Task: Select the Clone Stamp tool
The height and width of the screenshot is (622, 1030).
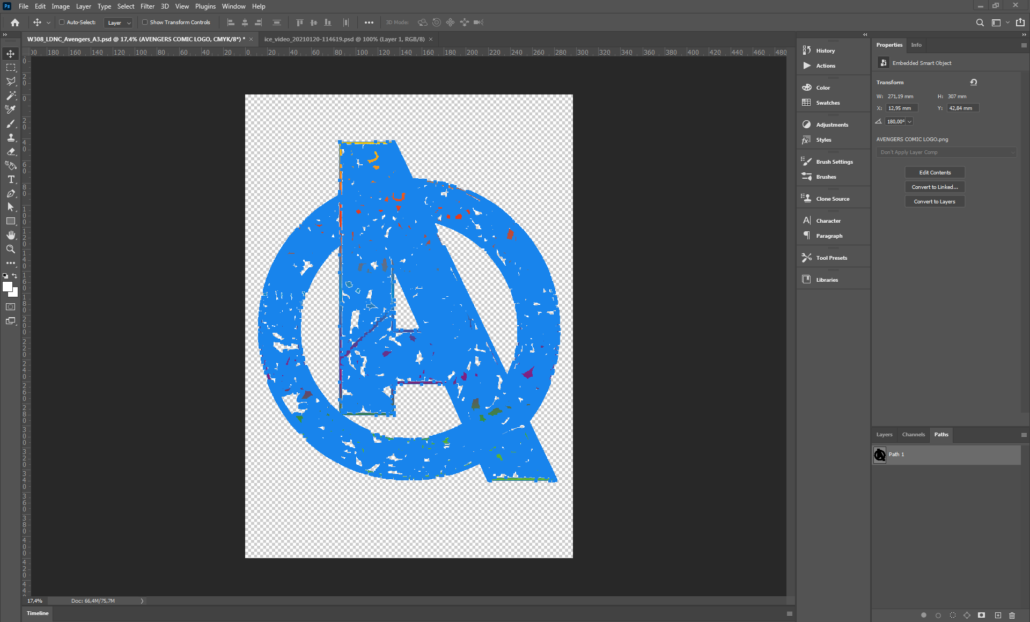Action: [x=11, y=137]
